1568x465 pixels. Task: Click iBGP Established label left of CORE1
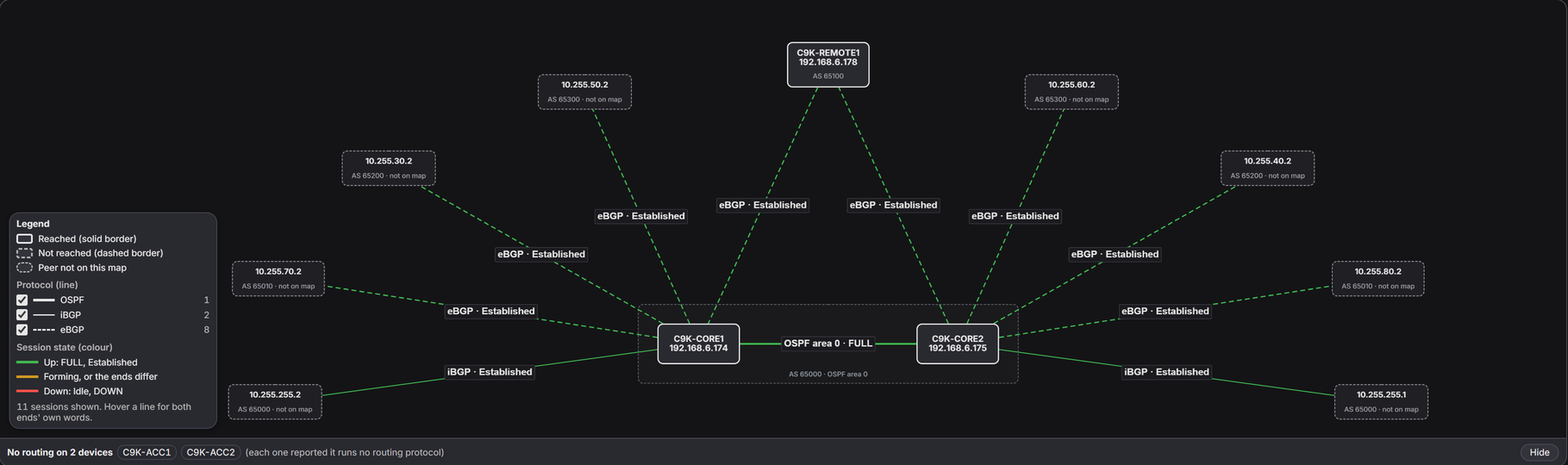point(490,372)
